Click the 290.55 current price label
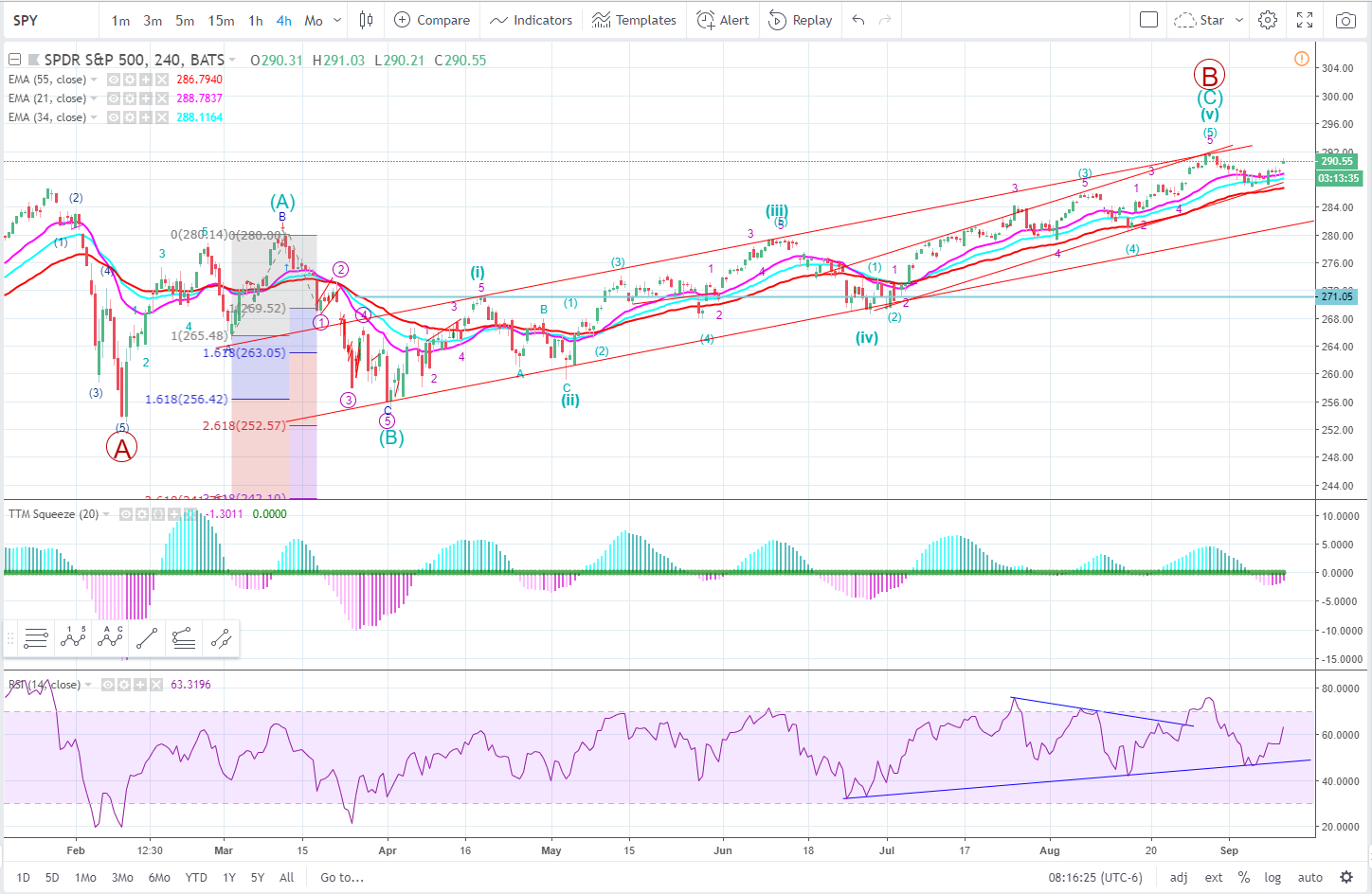 (x=1337, y=161)
